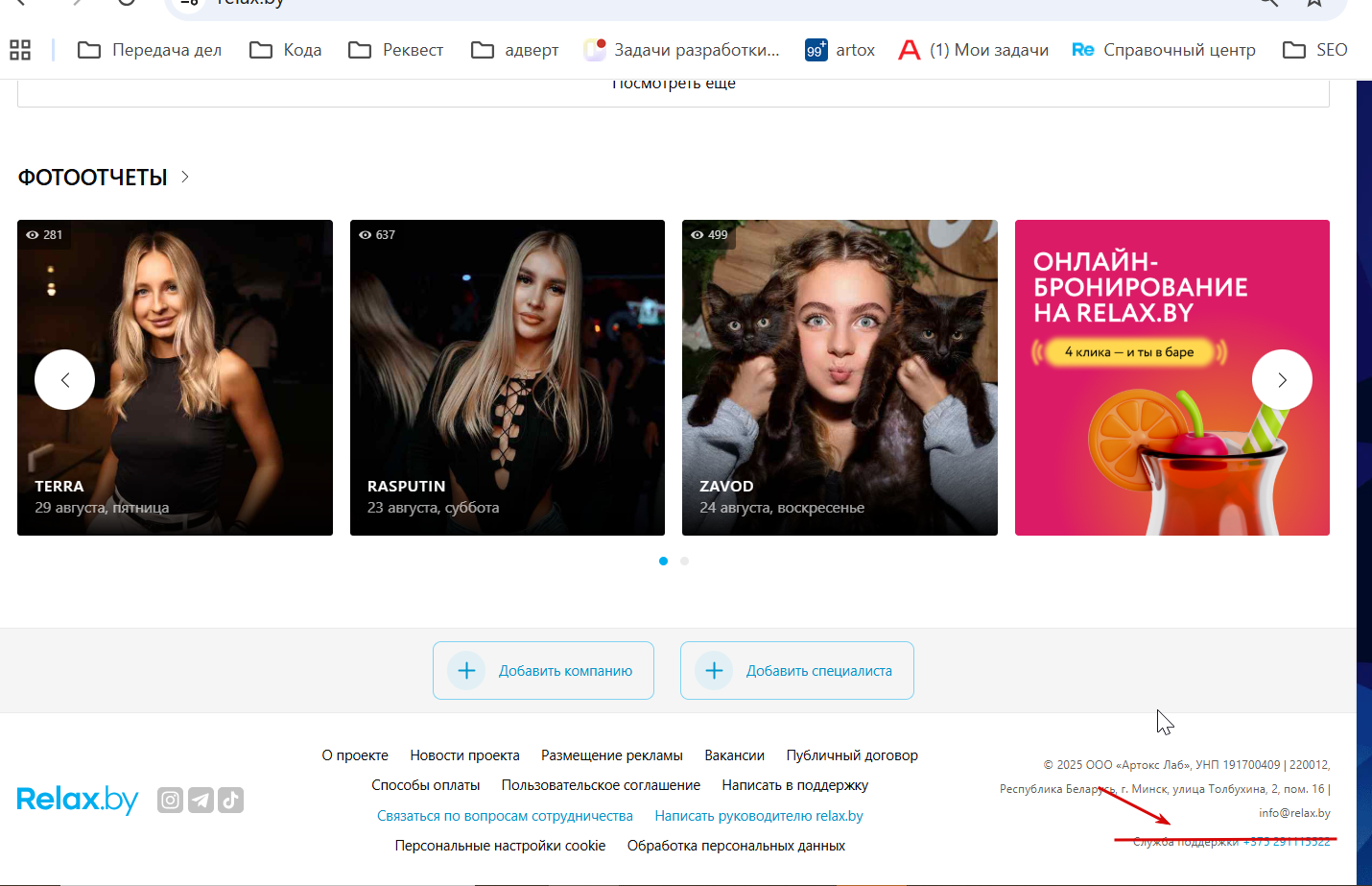The width and height of the screenshot is (1372, 886).
Task: Click the 24 августа, воскресенье date text
Action: pyautogui.click(x=782, y=508)
